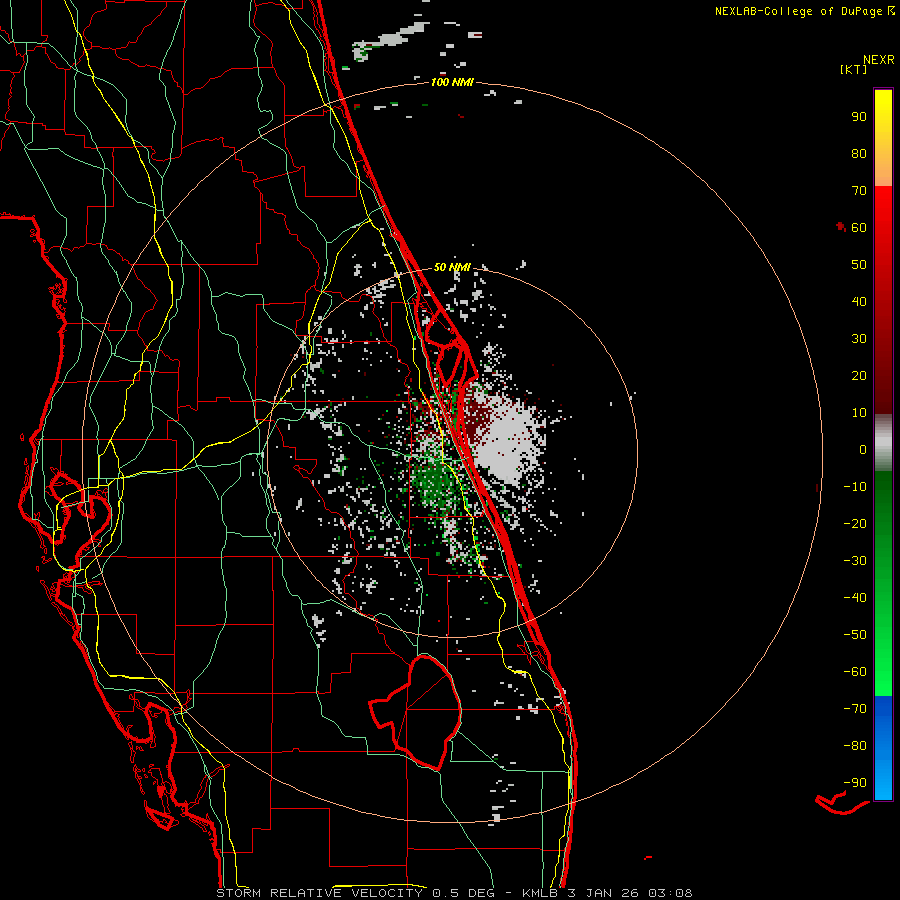Click the NEXR label above the scale
Viewport: 900px width, 900px height.
(x=878, y=60)
